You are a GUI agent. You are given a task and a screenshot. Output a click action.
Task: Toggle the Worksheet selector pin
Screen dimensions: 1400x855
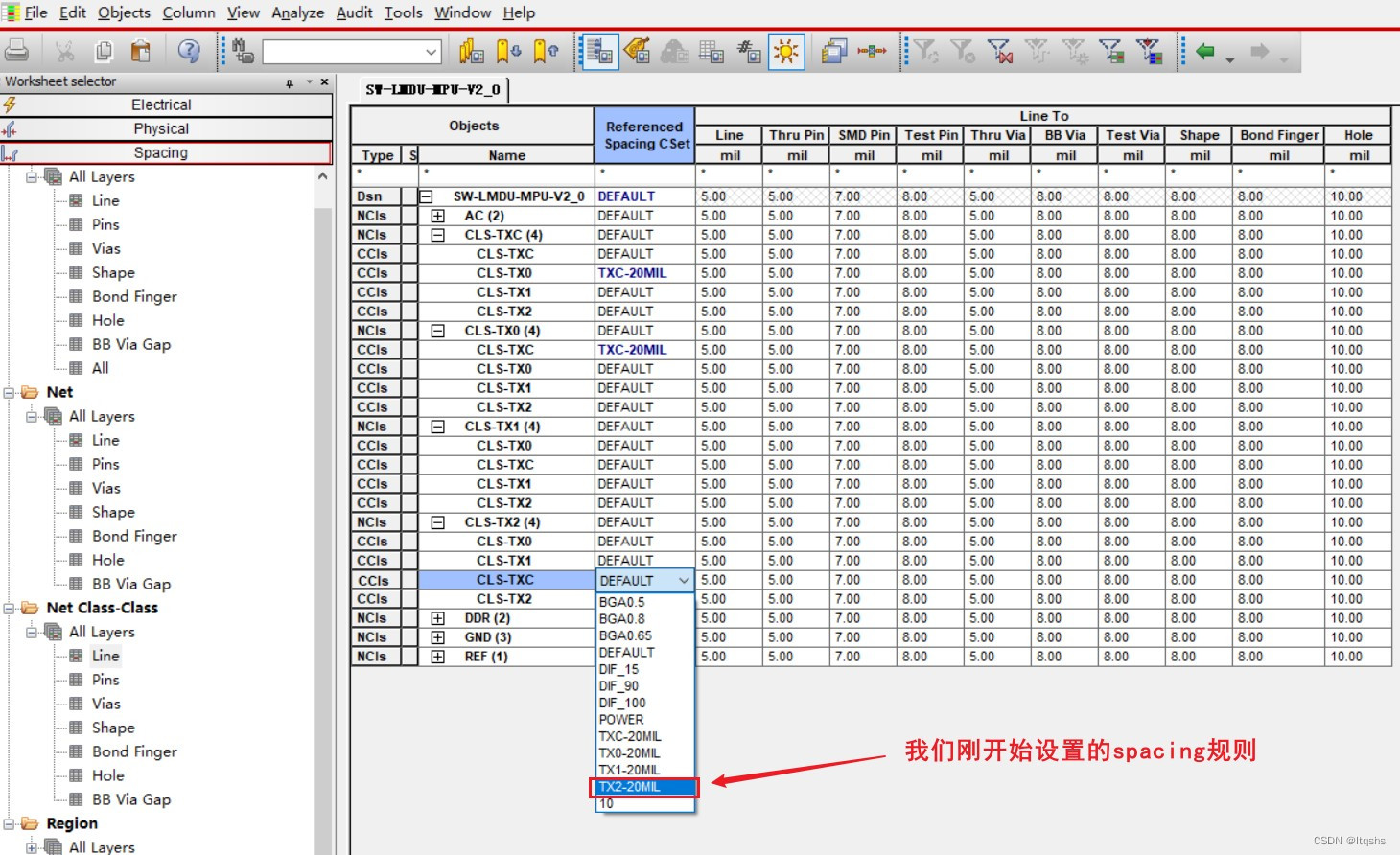288,81
